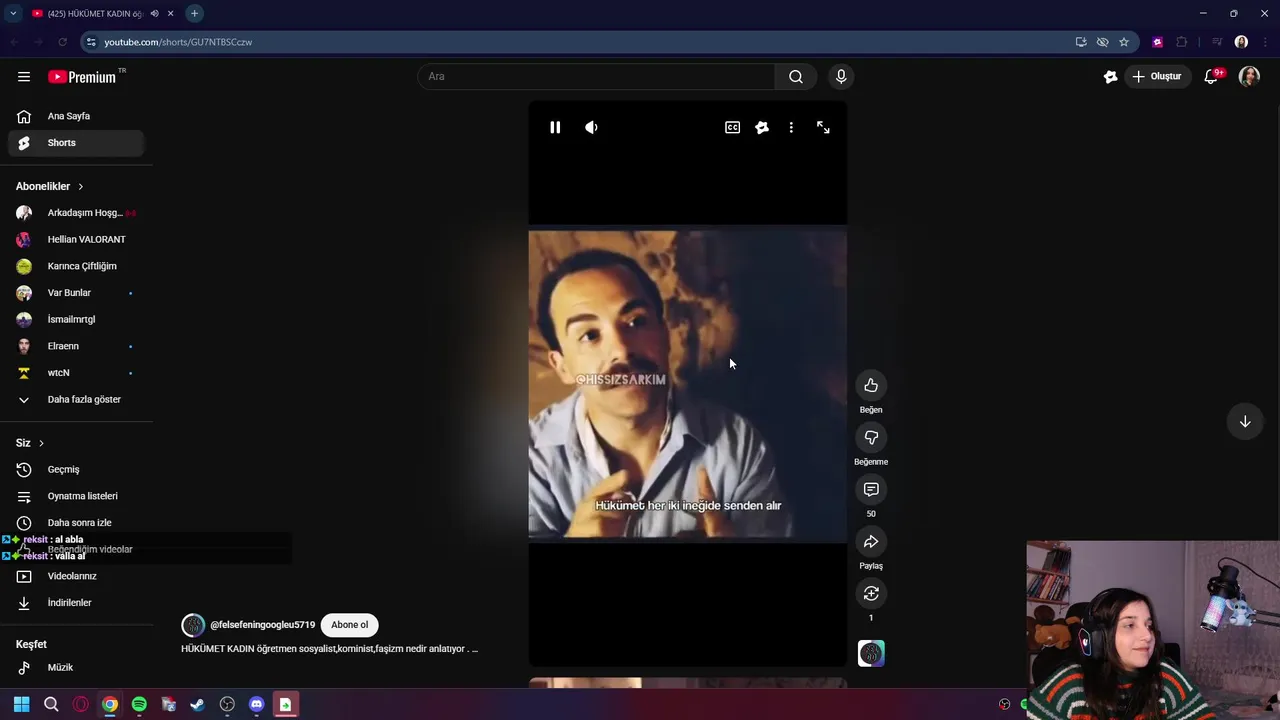
Task: Expand the Abonelikler section
Action: tap(50, 186)
